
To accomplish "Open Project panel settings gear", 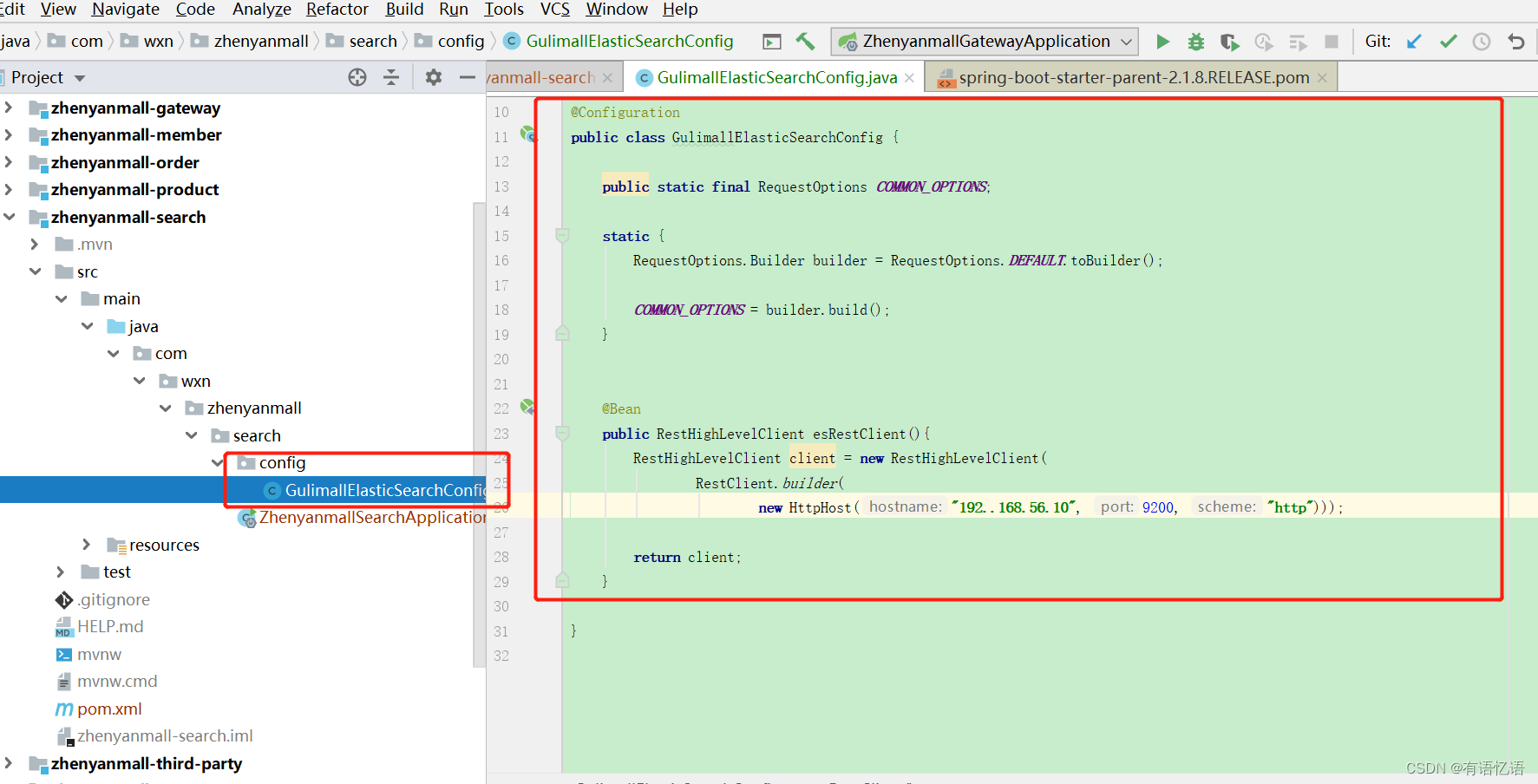I will (434, 77).
